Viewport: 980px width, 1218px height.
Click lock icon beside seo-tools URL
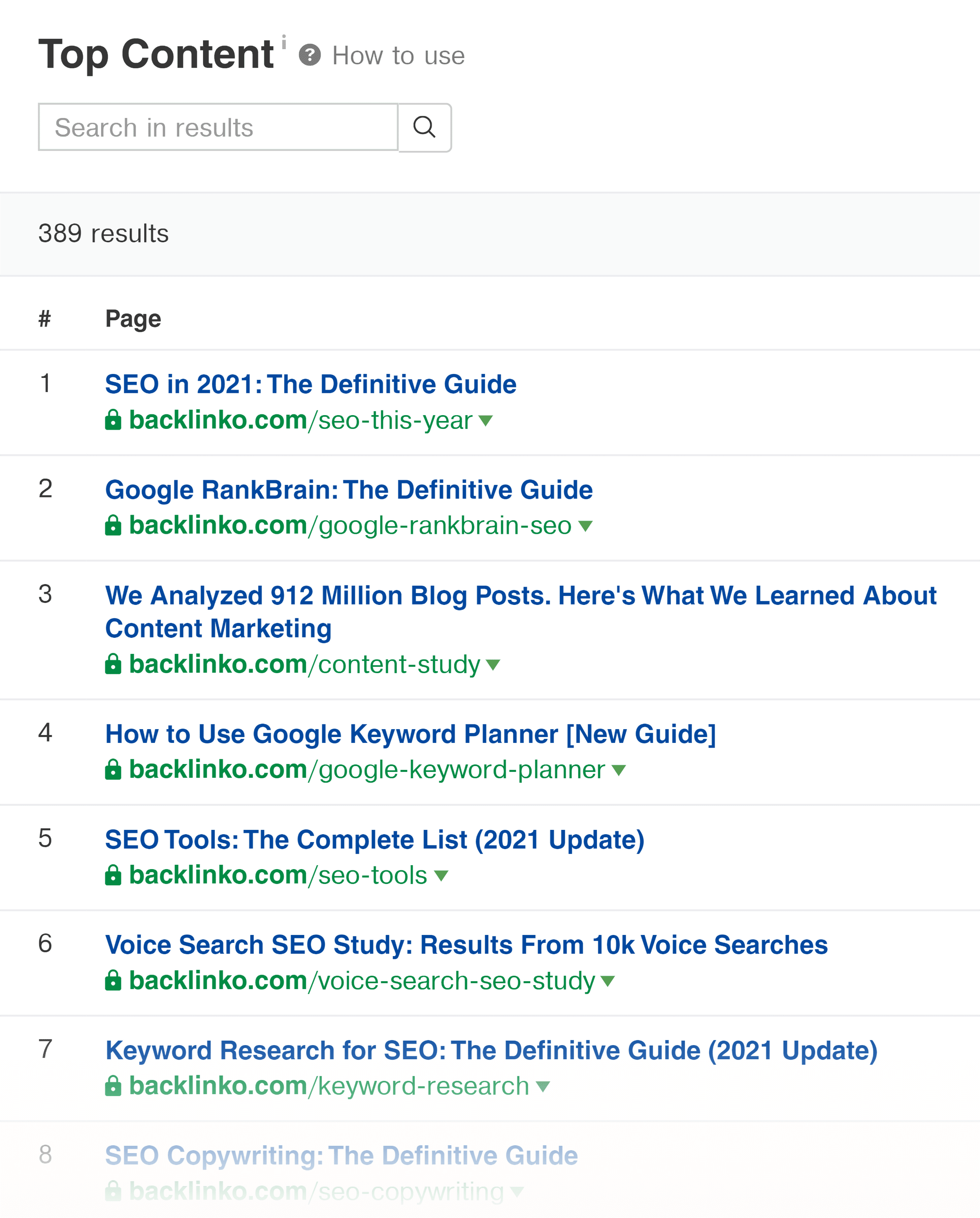coord(113,875)
